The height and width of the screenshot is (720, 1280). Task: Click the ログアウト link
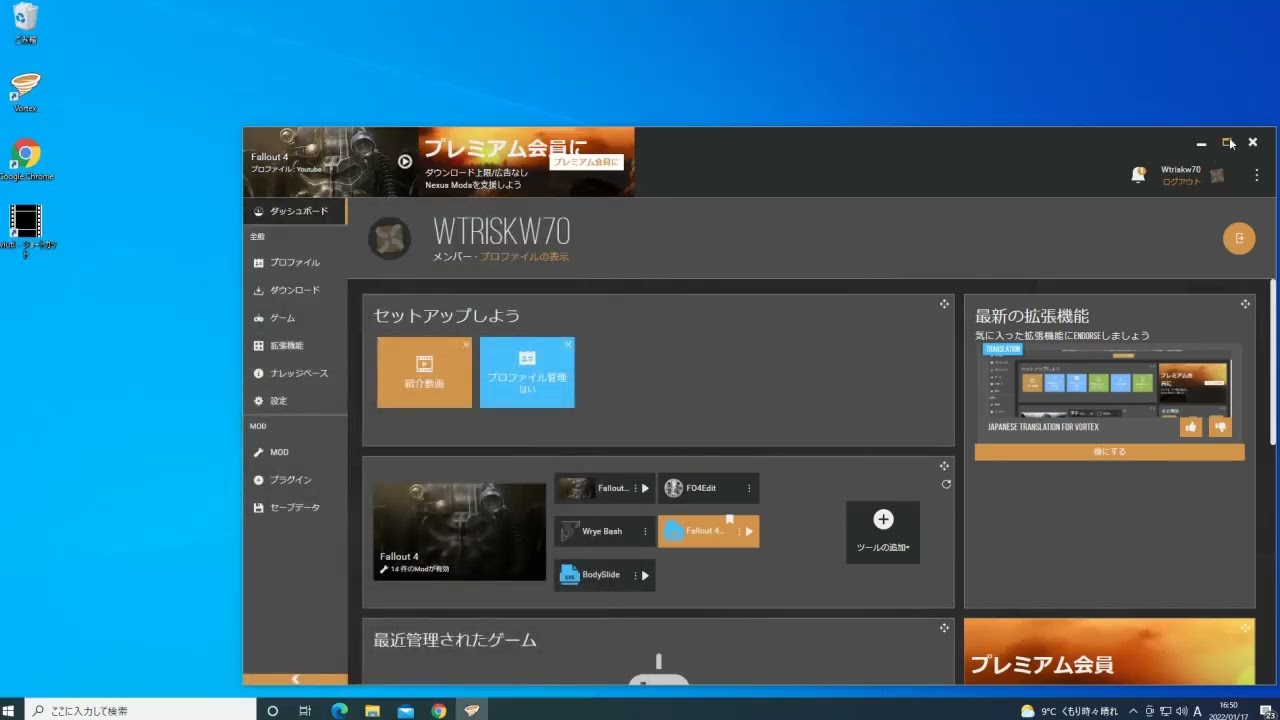point(1181,182)
